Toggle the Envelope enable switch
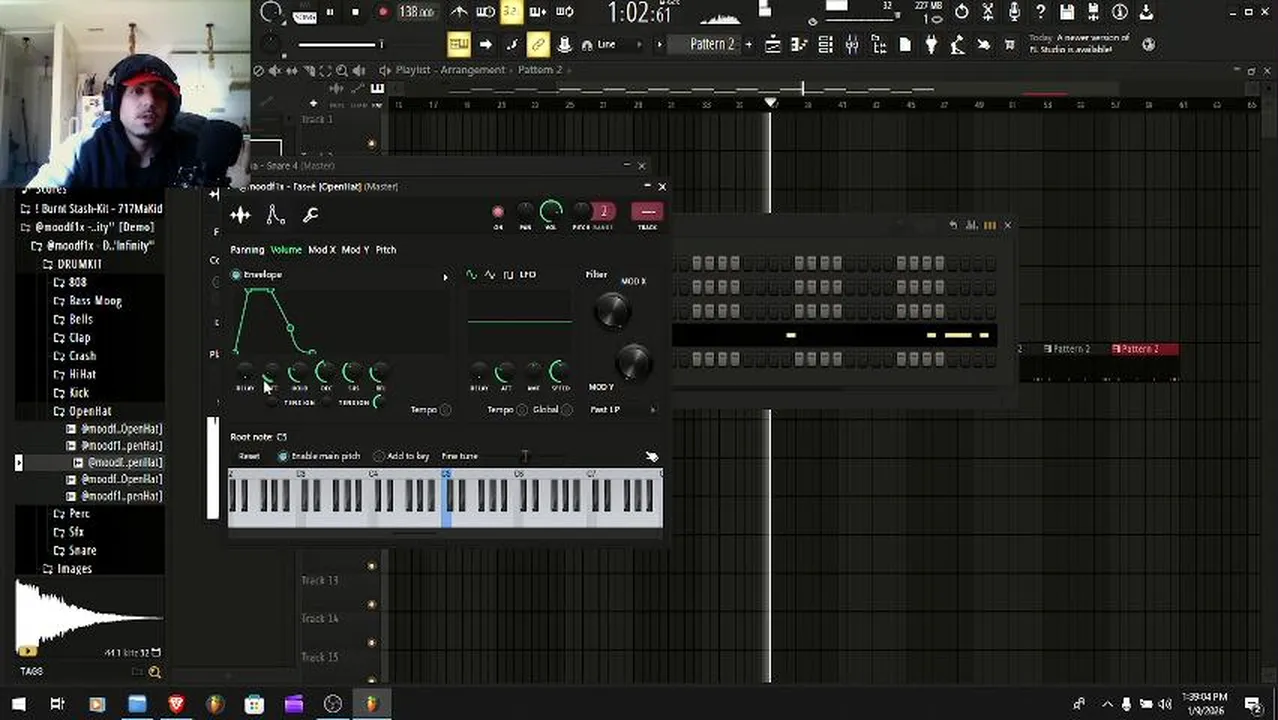Viewport: 1278px width, 720px height. pyautogui.click(x=236, y=275)
